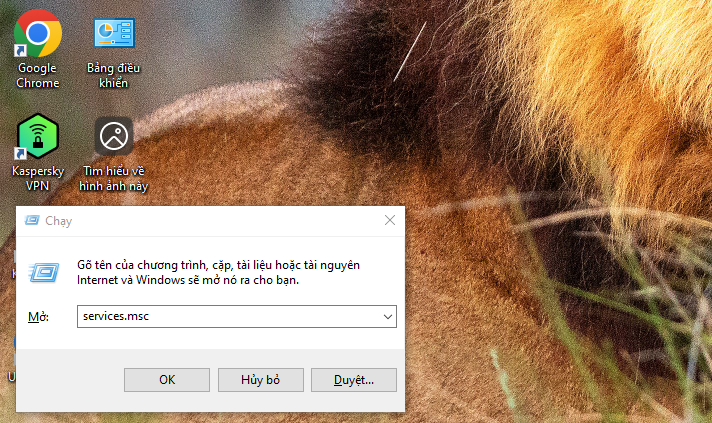Select the Bảng điều khiển desktop icon
The image size is (712, 423).
point(114,36)
